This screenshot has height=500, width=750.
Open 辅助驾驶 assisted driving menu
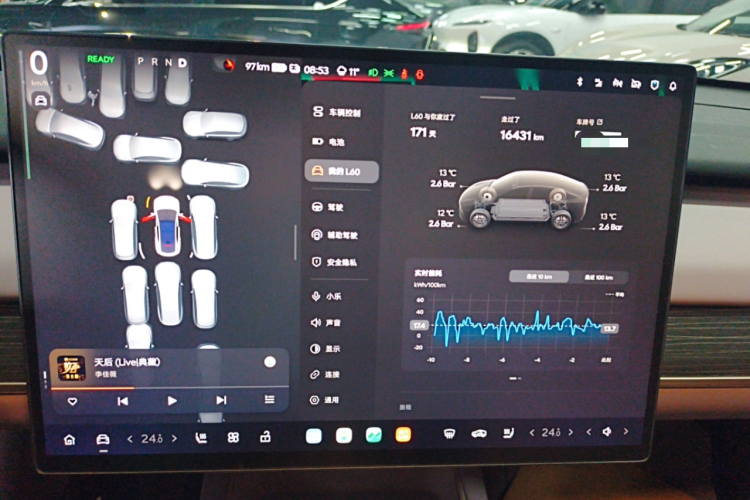click(x=335, y=235)
